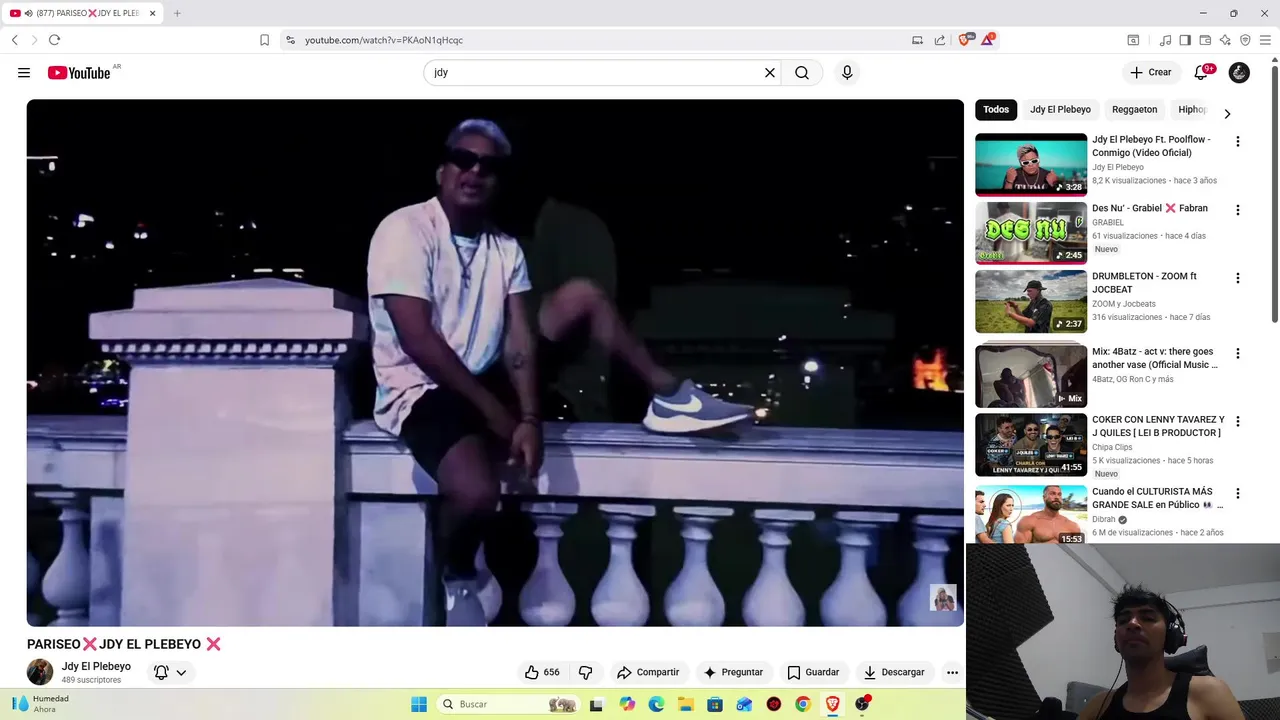
Task: Click the Compartir share button
Action: (x=648, y=672)
